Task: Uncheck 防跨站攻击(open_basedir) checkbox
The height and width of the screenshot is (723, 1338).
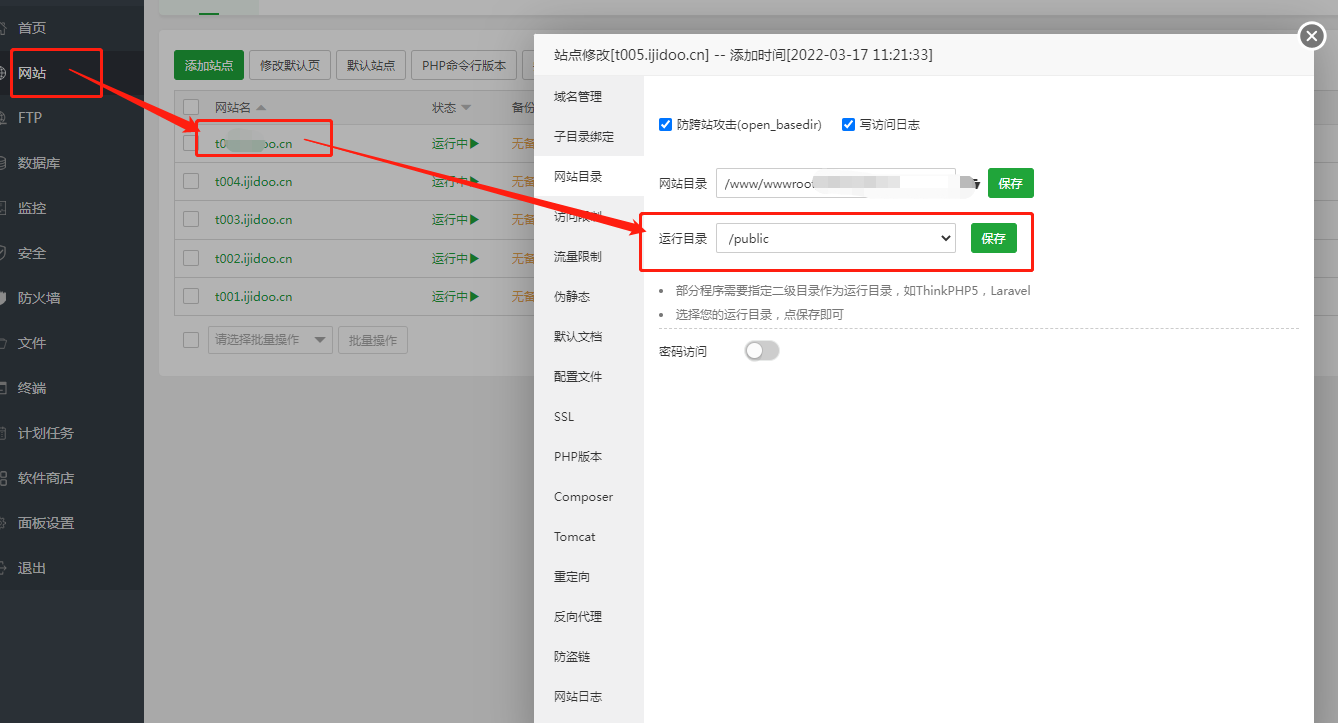Action: pyautogui.click(x=665, y=125)
